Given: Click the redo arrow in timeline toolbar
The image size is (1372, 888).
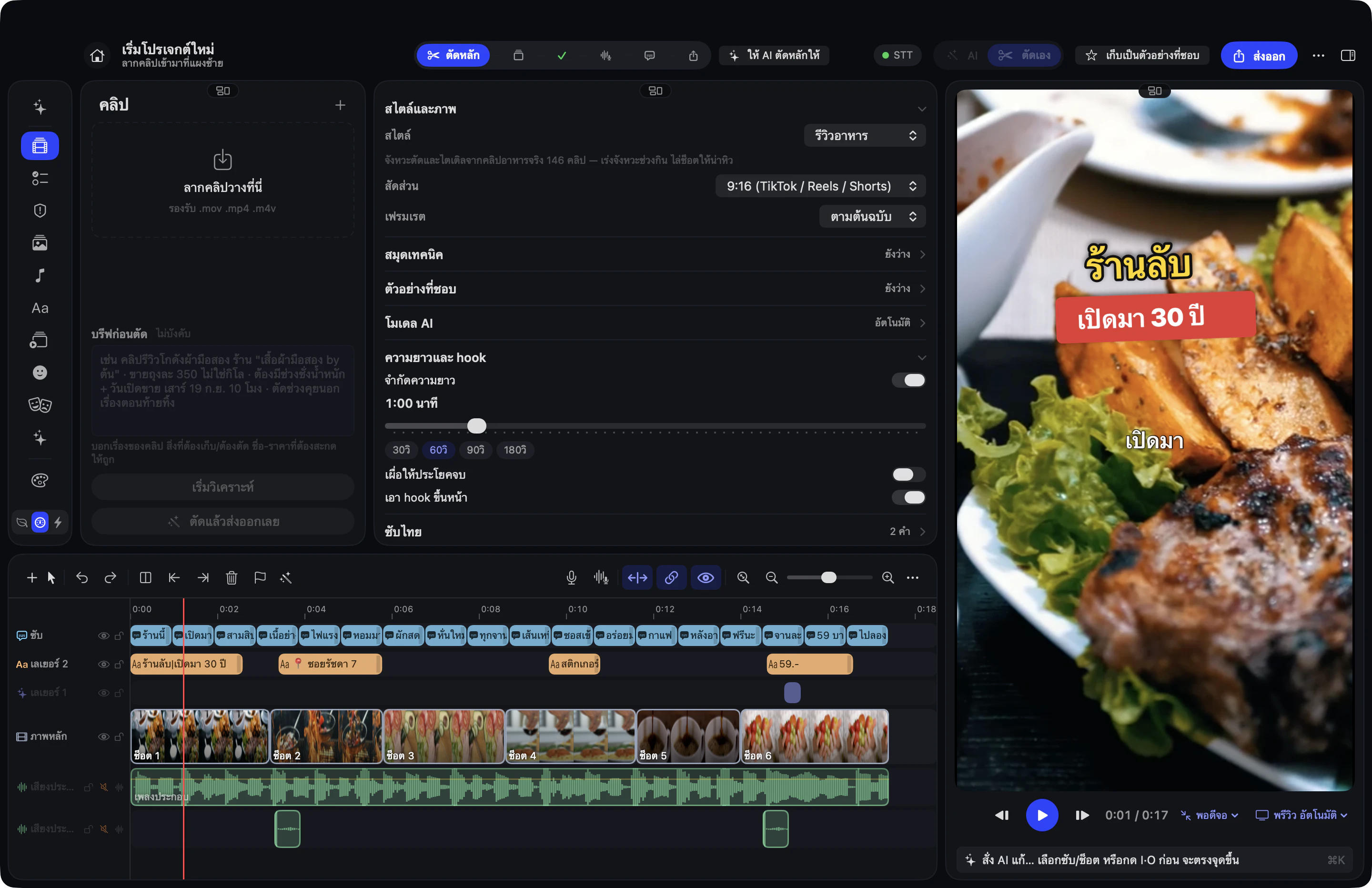Looking at the screenshot, I should click(110, 578).
